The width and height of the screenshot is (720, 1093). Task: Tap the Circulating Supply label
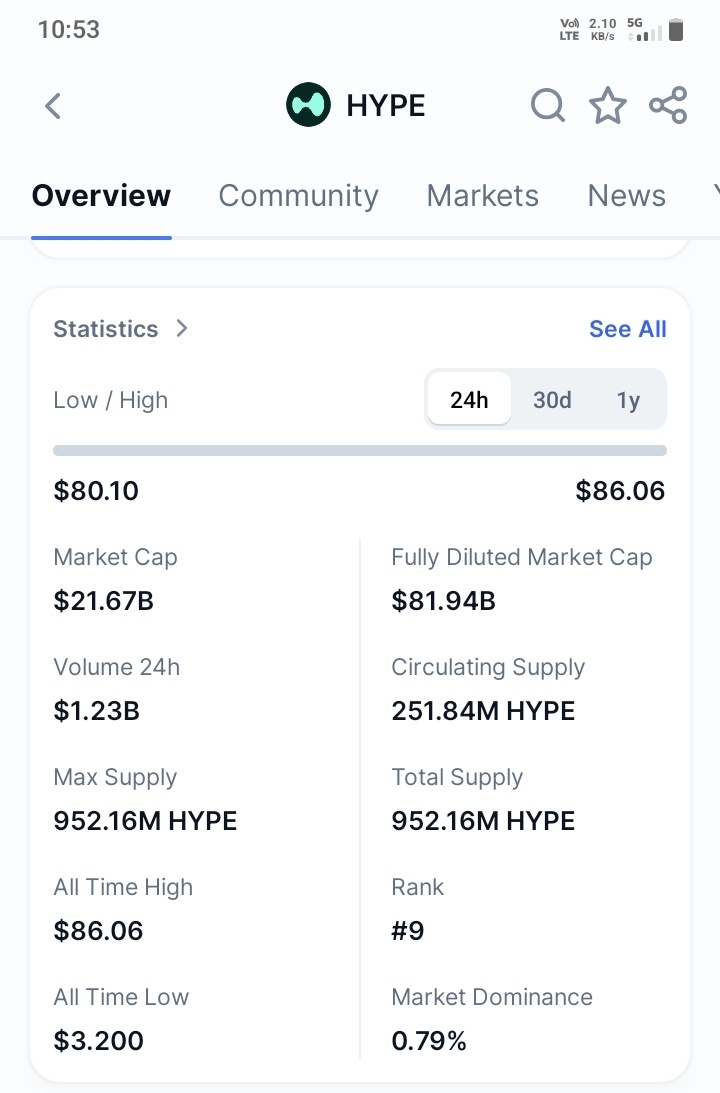(x=488, y=668)
